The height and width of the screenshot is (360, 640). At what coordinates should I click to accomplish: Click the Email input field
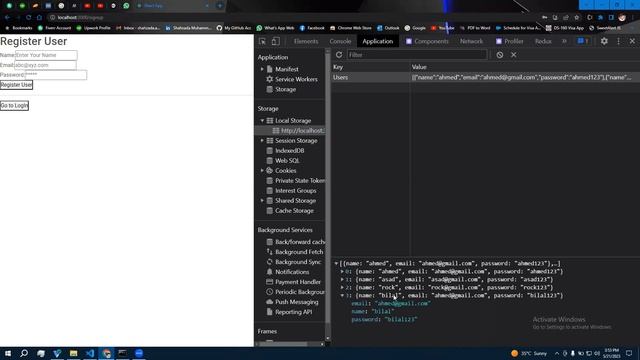pos(45,65)
